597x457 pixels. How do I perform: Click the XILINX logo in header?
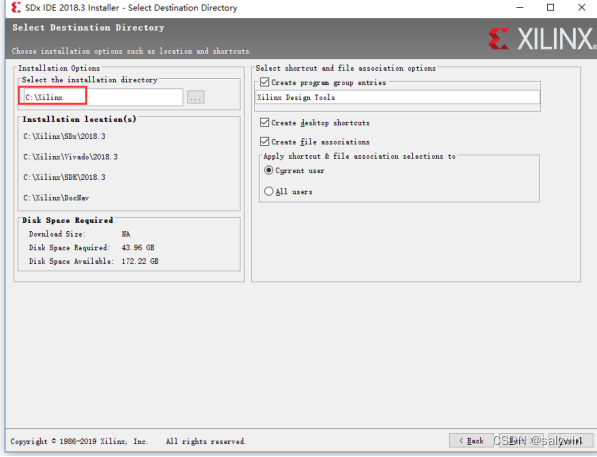click(542, 39)
